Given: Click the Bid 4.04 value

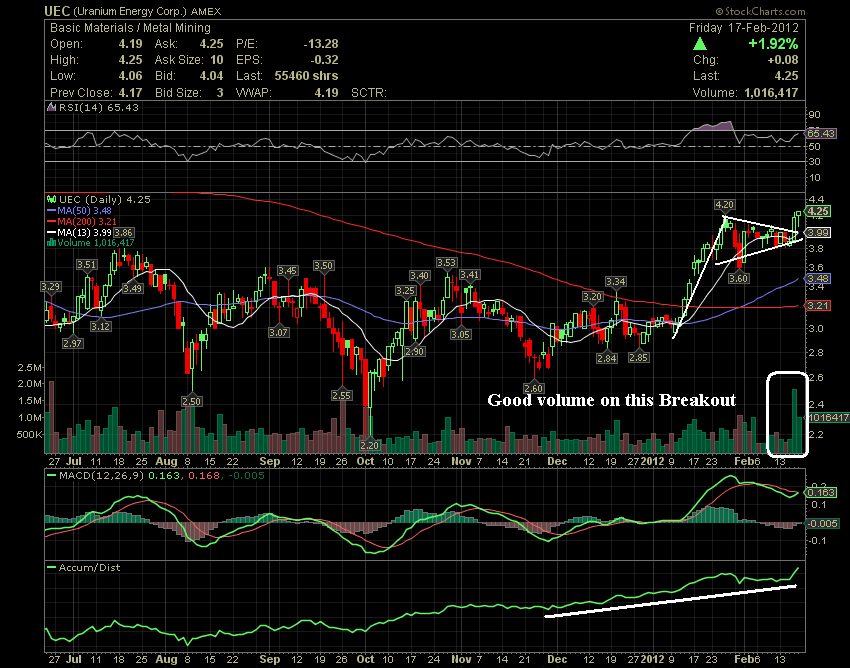Looking at the screenshot, I should click(x=211, y=76).
